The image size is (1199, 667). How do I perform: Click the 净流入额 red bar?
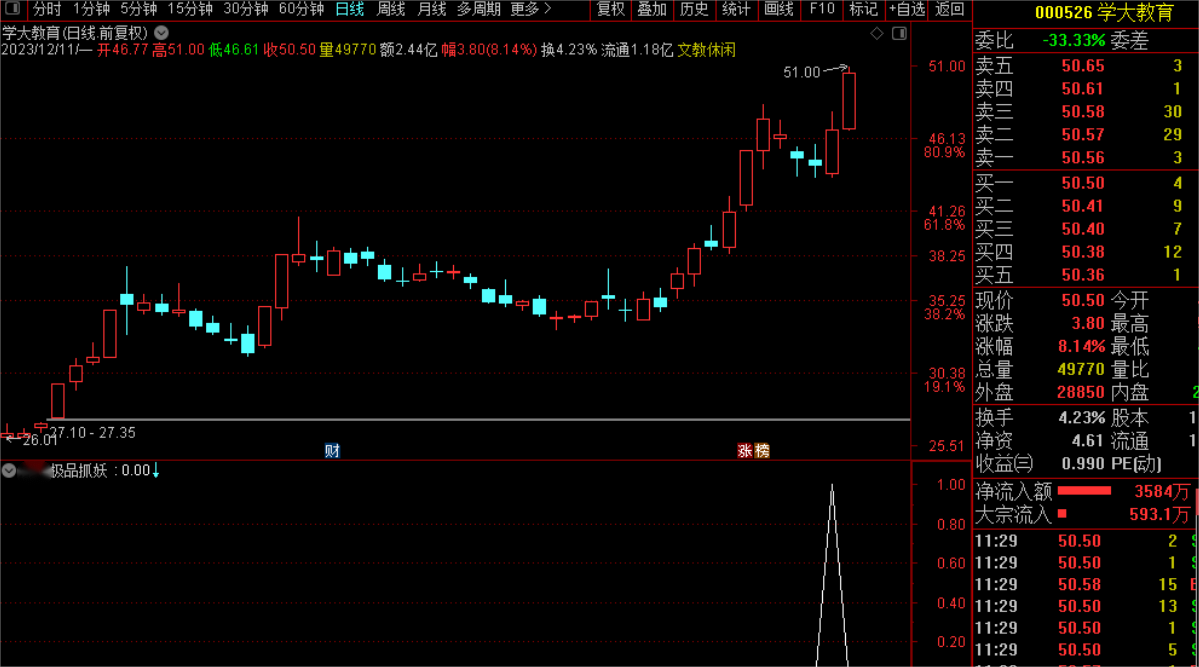click(1084, 491)
